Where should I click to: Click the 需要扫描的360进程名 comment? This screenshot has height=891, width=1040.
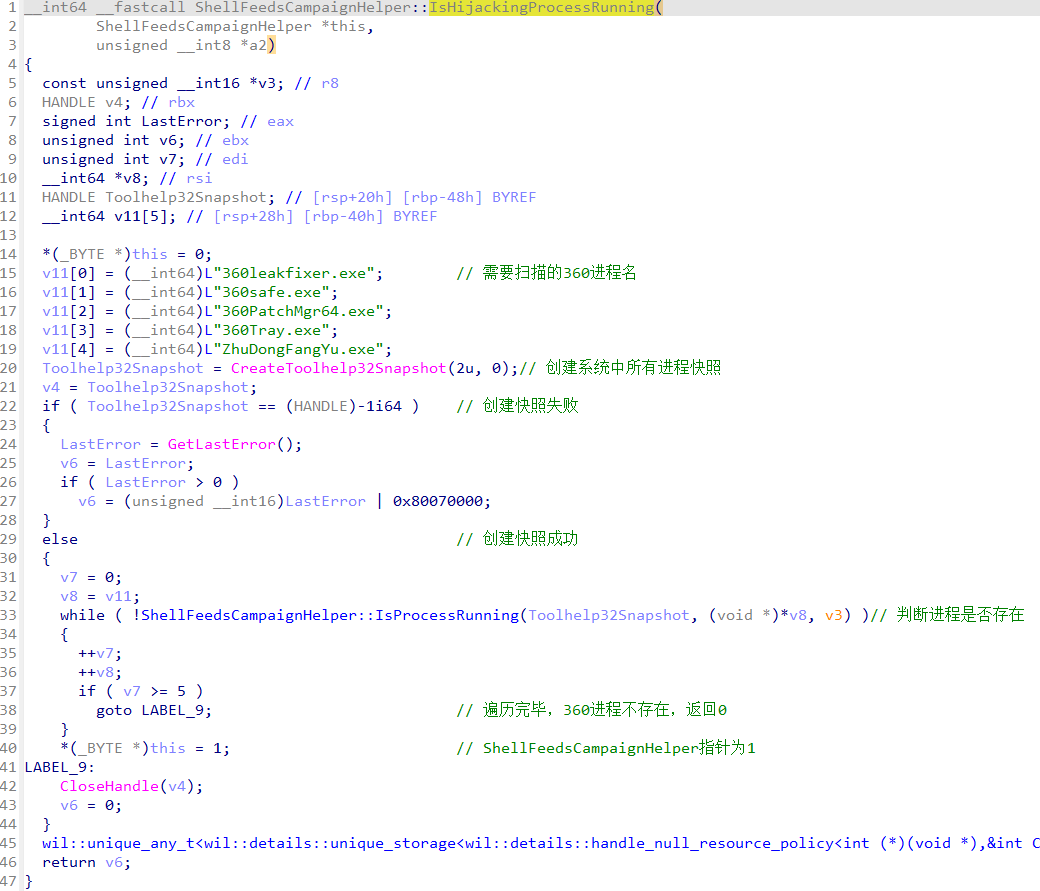pyautogui.click(x=559, y=273)
